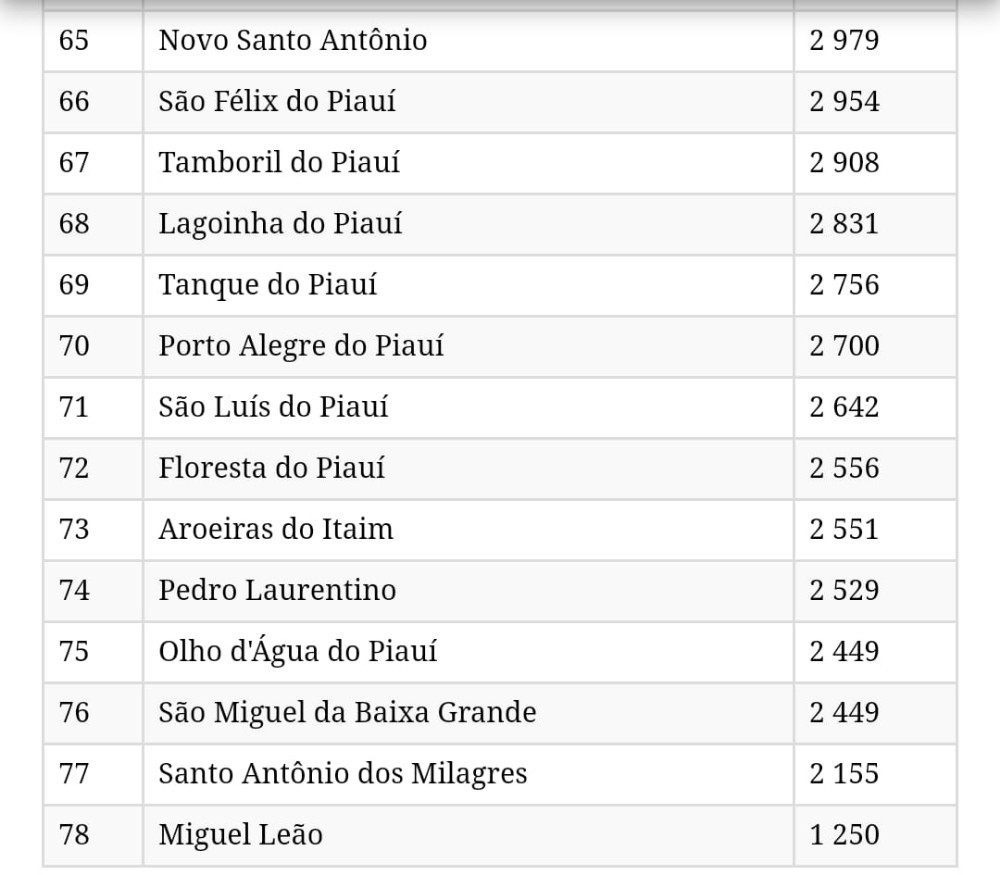Image resolution: width=1000 pixels, height=875 pixels.
Task: Select Tamboril do Piauí row text
Action: (x=279, y=163)
